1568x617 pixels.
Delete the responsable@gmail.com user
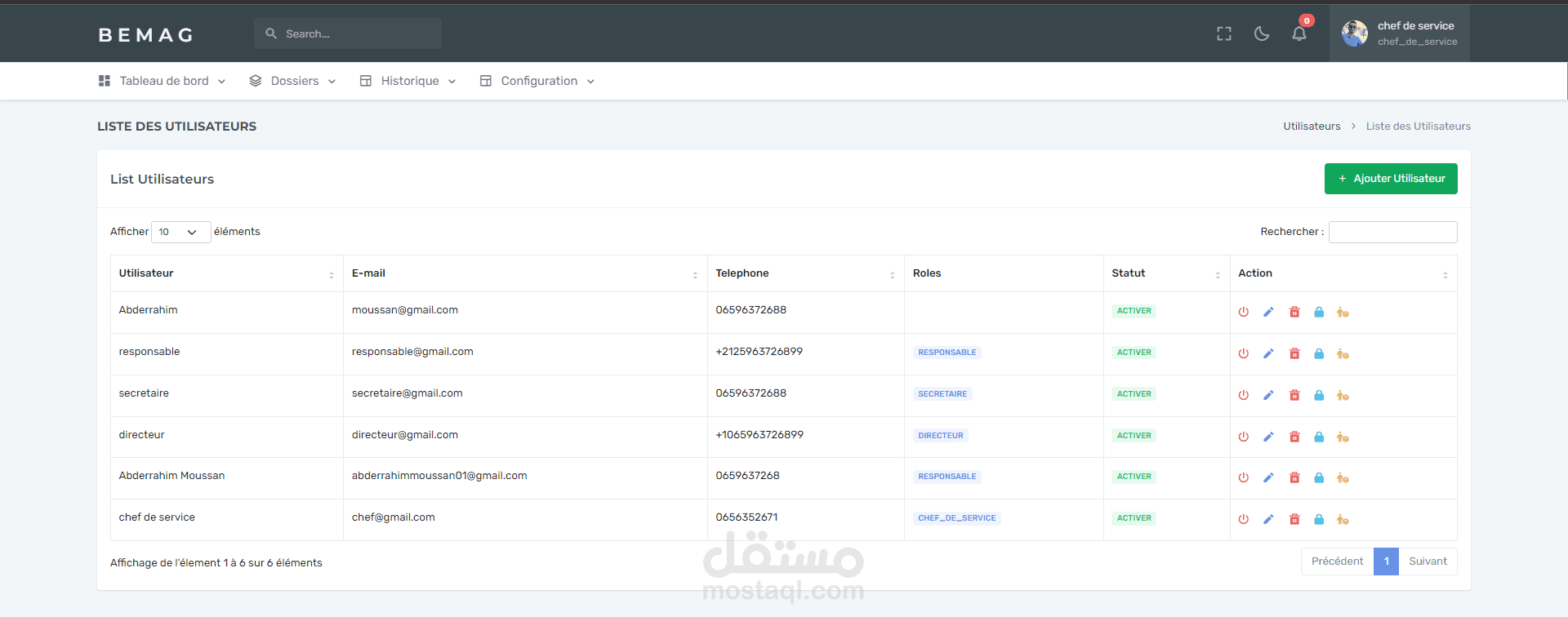[x=1294, y=353]
